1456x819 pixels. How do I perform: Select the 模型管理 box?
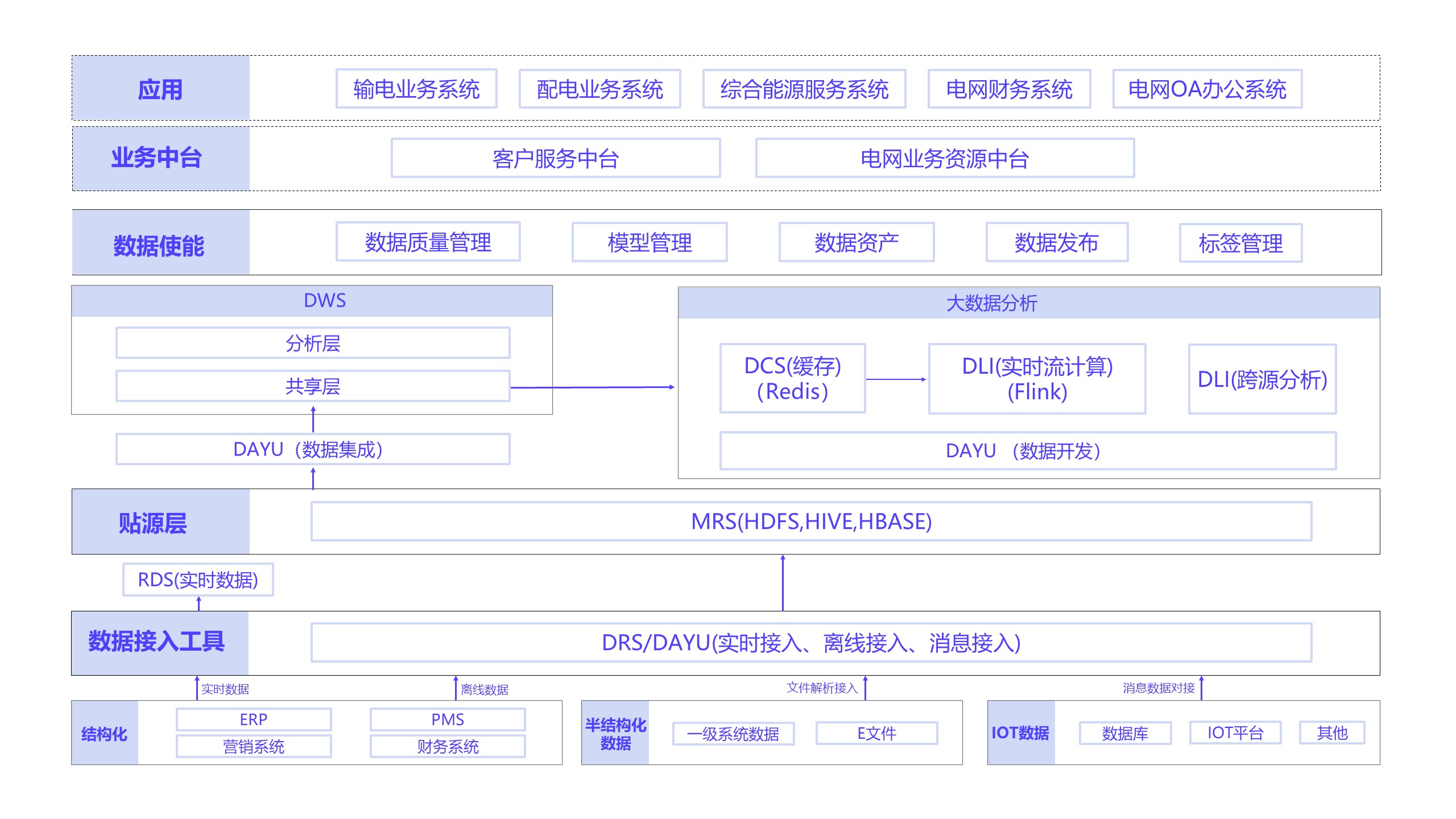[x=650, y=242]
